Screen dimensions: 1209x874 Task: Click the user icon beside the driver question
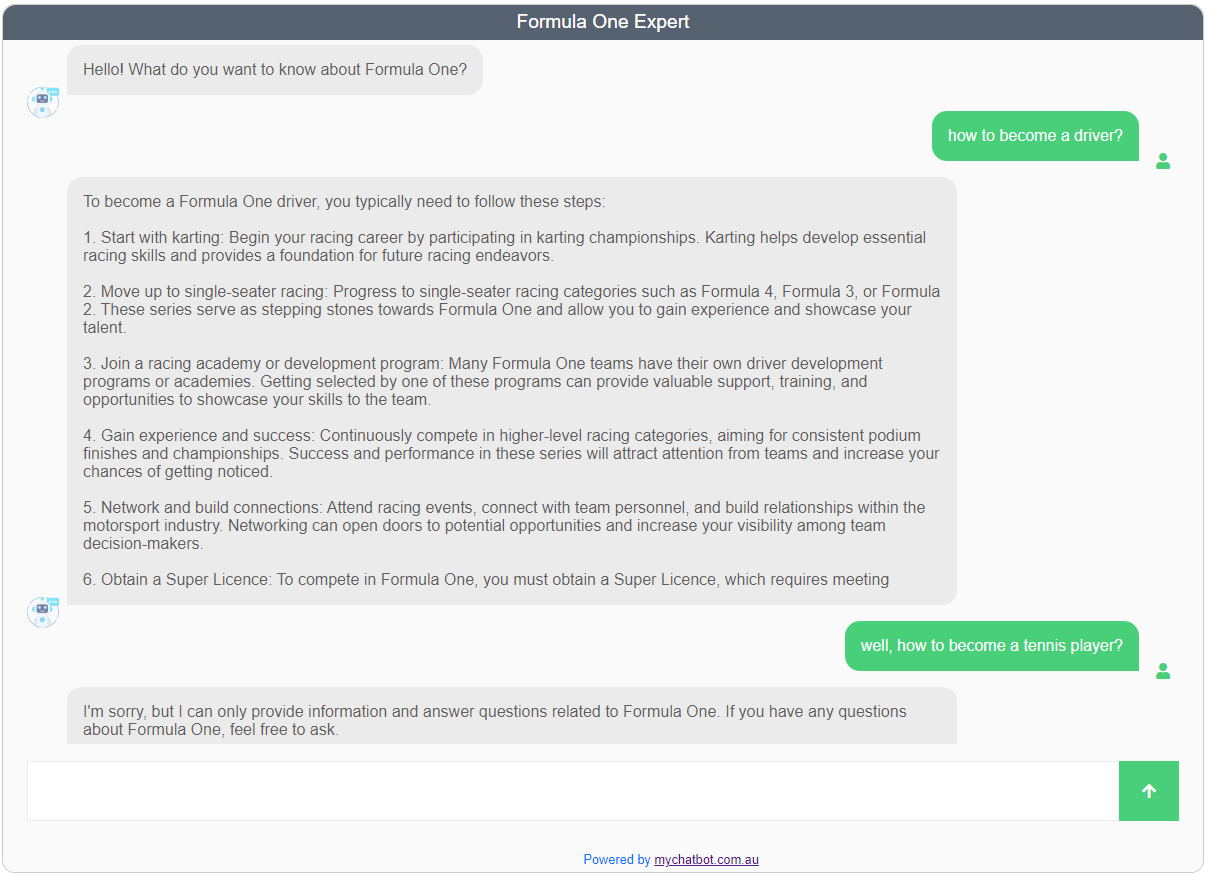pyautogui.click(x=1163, y=161)
